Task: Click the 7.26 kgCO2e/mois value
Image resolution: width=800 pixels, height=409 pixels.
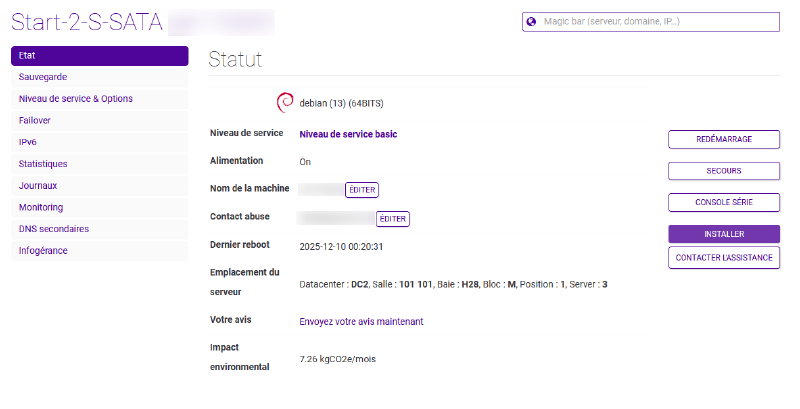Action: click(x=338, y=359)
